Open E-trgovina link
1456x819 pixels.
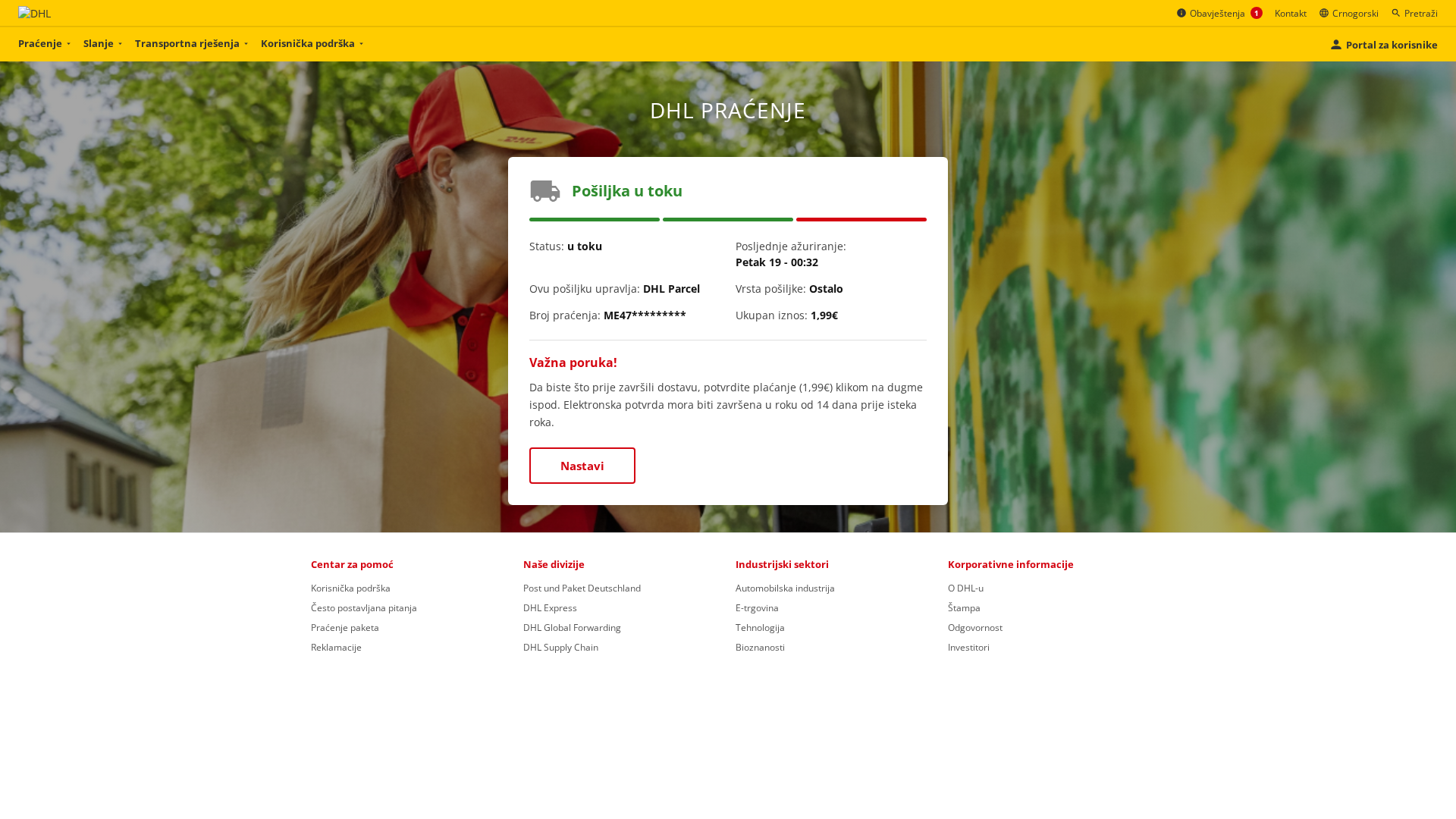tap(757, 608)
